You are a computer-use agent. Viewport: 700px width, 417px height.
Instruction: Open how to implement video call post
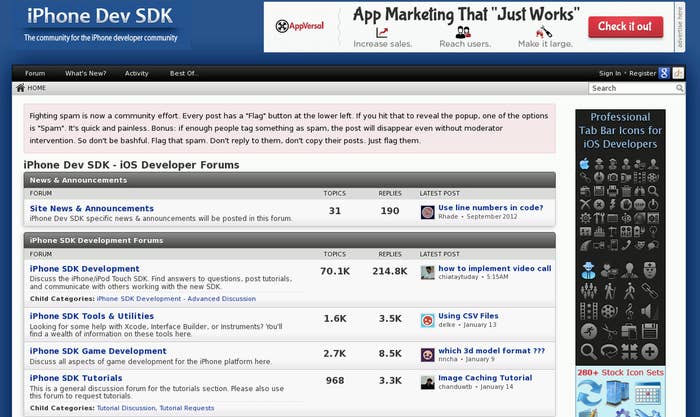[x=495, y=268]
